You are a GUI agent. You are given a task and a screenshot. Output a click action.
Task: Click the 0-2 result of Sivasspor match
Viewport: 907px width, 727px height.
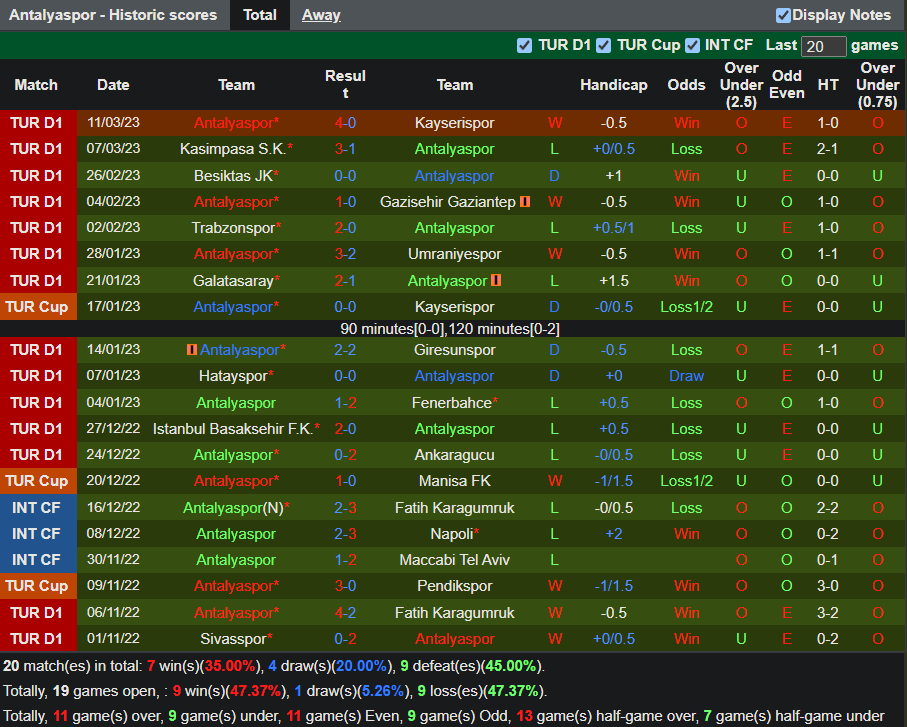(345, 639)
